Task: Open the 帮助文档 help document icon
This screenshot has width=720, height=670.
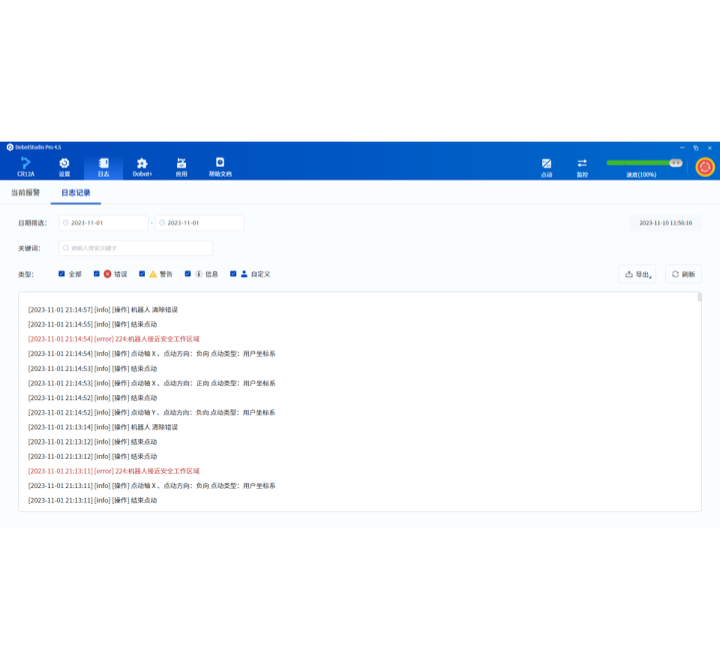Action: [x=220, y=166]
